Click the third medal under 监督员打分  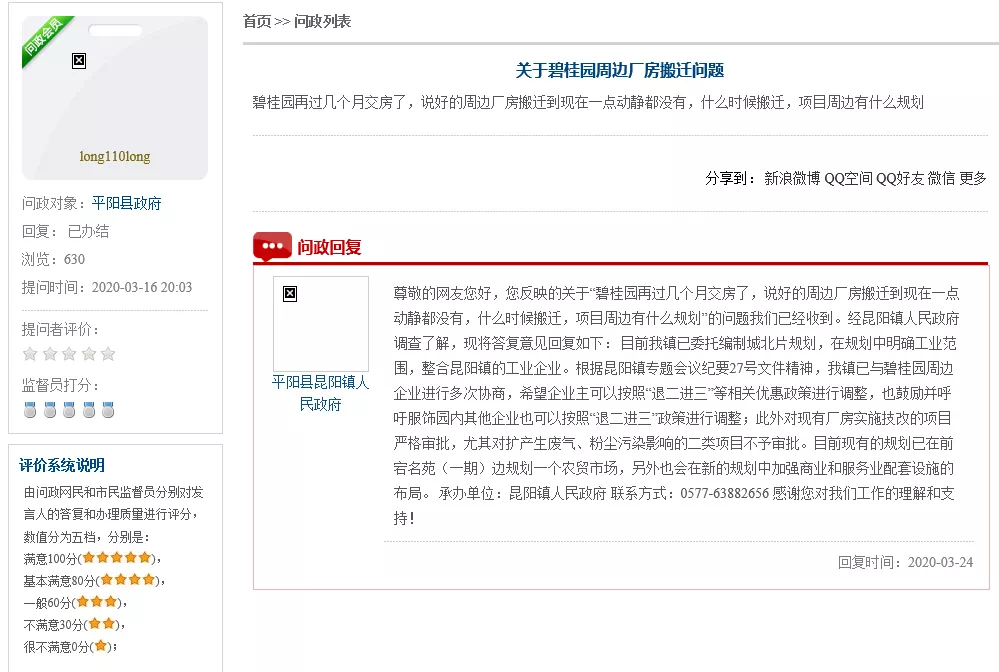tap(69, 410)
